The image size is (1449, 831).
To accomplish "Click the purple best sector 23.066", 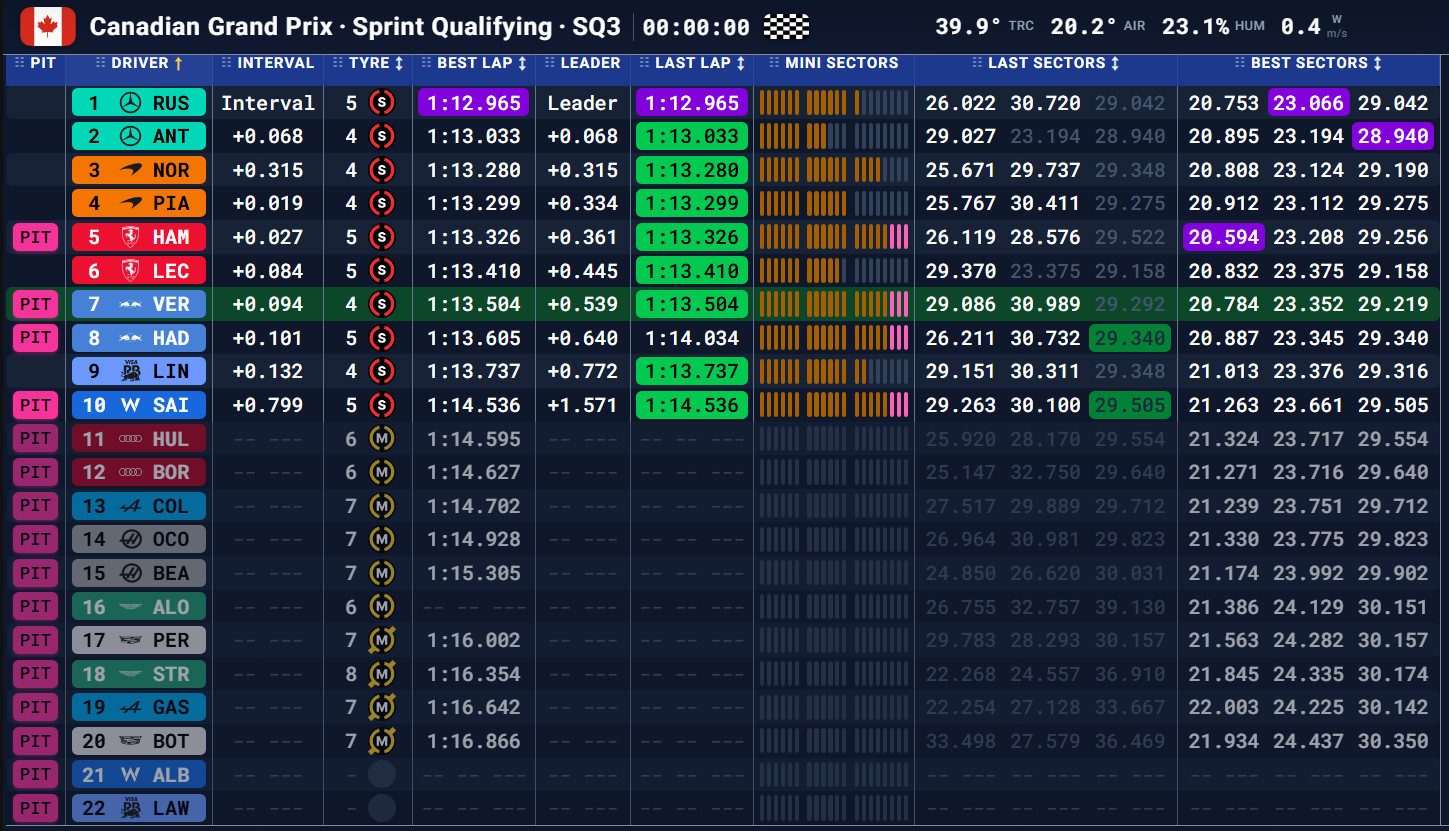I will 1308,103.
